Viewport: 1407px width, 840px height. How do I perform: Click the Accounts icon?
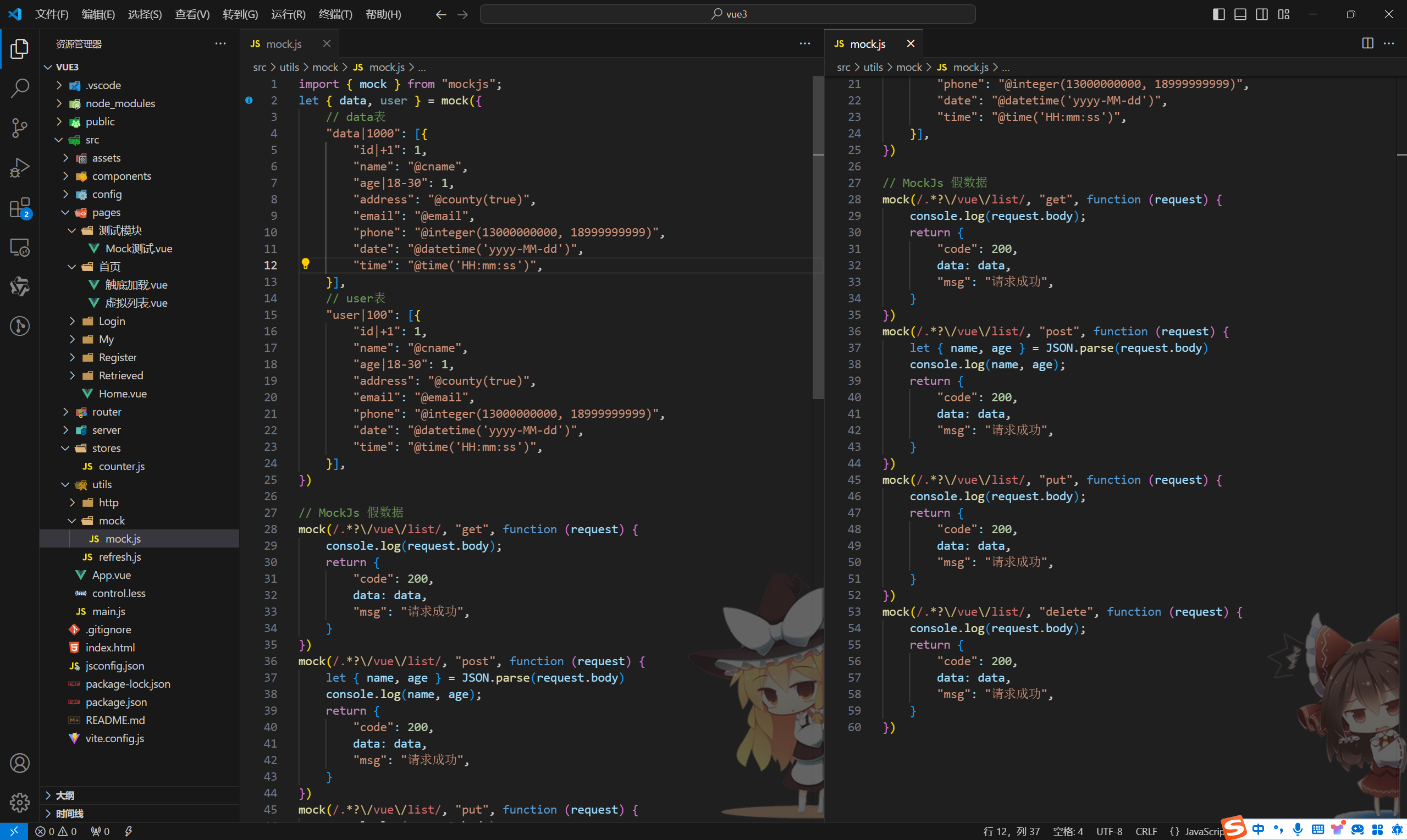(x=20, y=763)
